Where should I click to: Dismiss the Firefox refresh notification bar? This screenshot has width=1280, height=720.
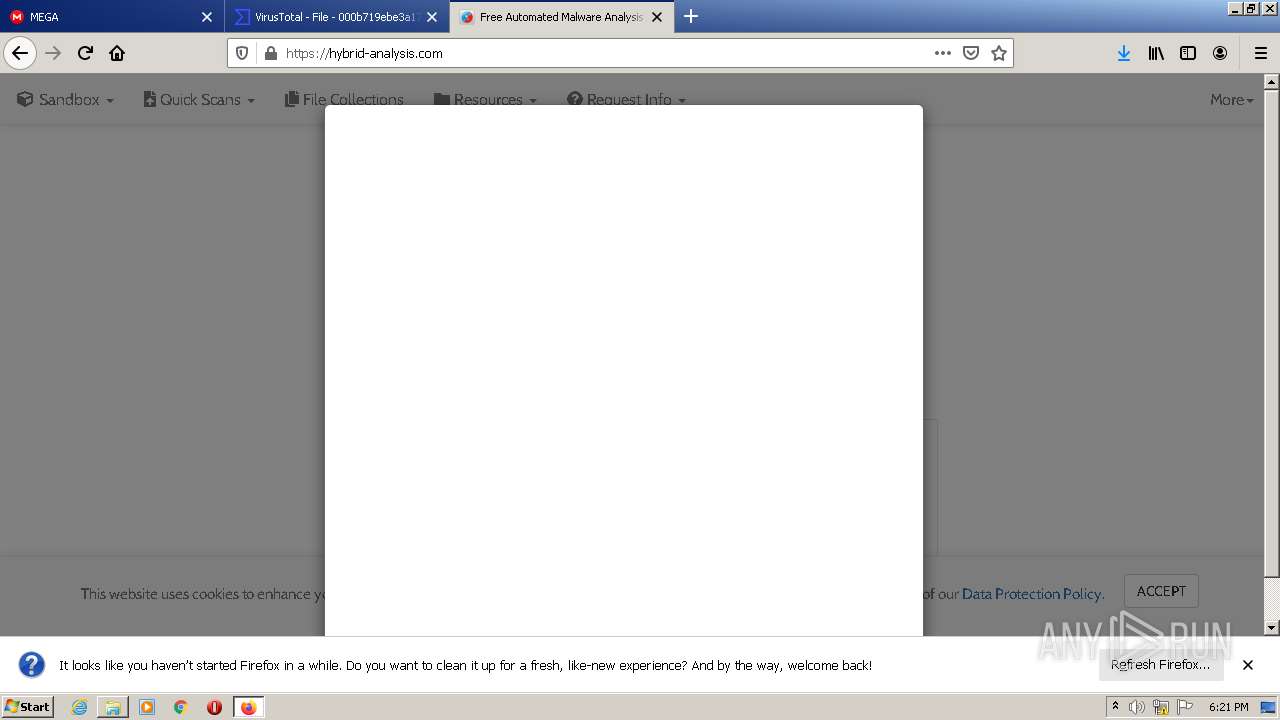(x=1248, y=665)
